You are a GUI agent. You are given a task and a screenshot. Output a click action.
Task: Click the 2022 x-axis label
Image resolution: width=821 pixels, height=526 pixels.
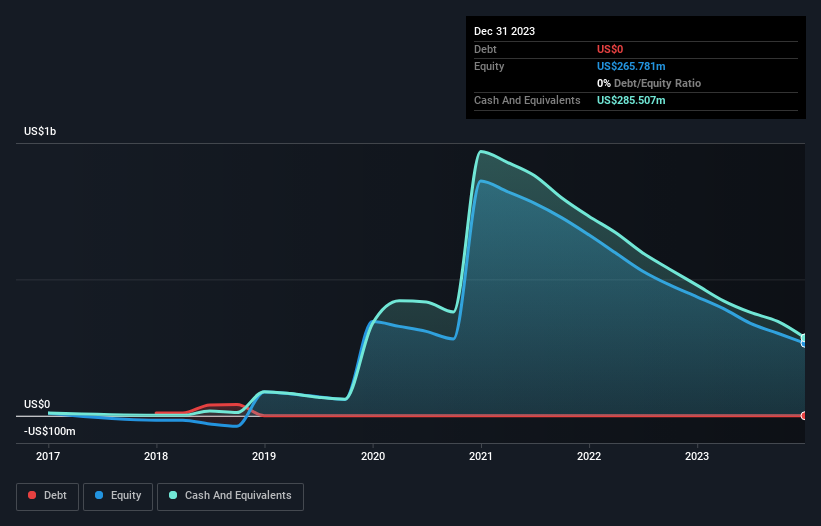coord(589,456)
